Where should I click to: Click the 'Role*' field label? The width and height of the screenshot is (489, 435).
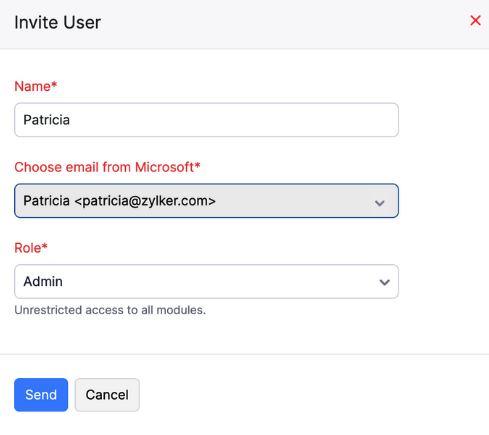[x=31, y=248]
